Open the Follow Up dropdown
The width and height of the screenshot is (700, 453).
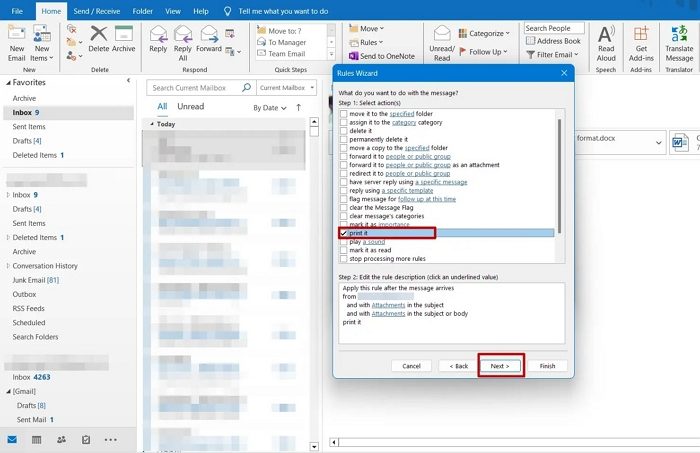(x=483, y=52)
